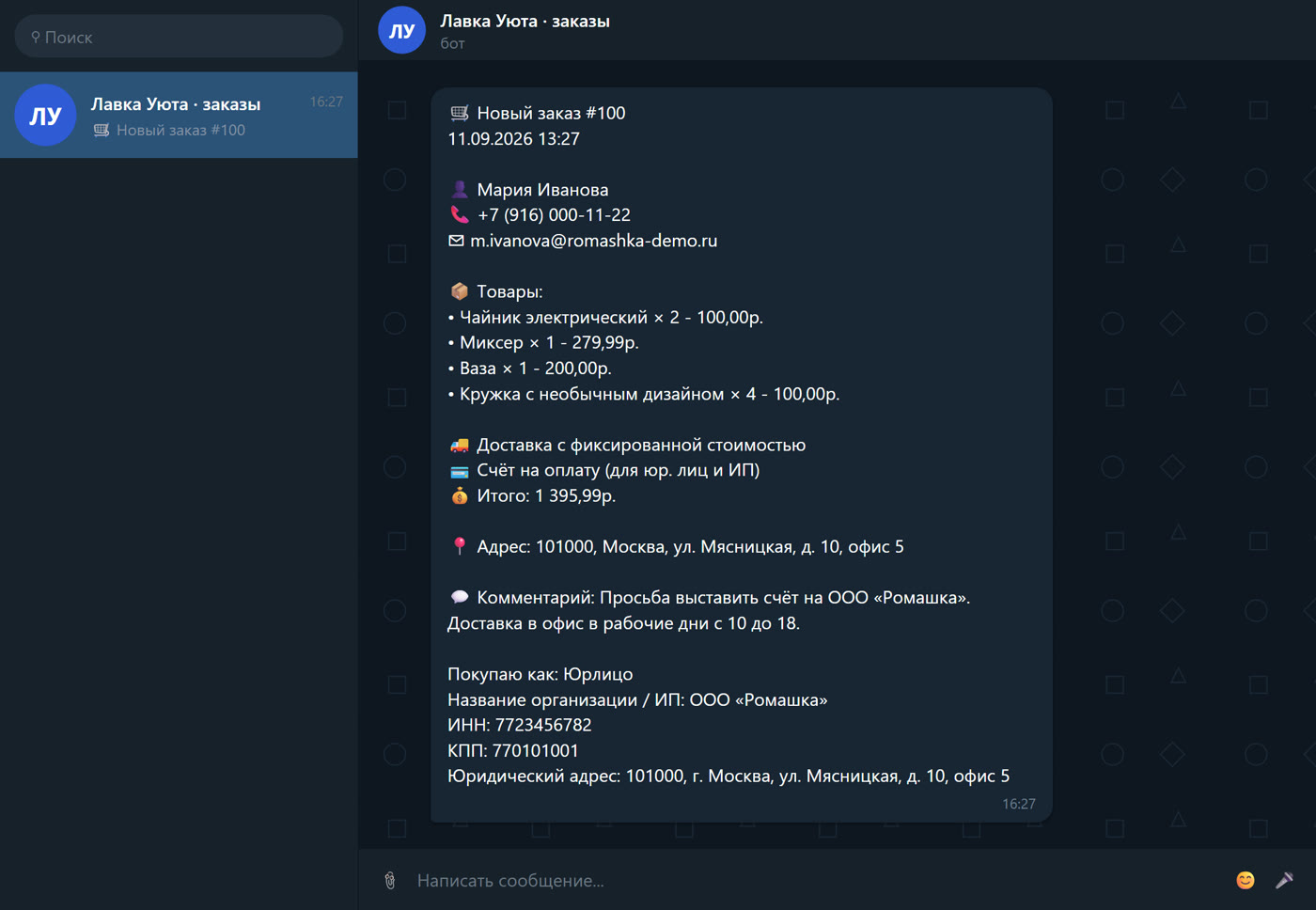Open the emoji picker smiley icon
Screen dimensions: 1316x910
(x=1245, y=880)
